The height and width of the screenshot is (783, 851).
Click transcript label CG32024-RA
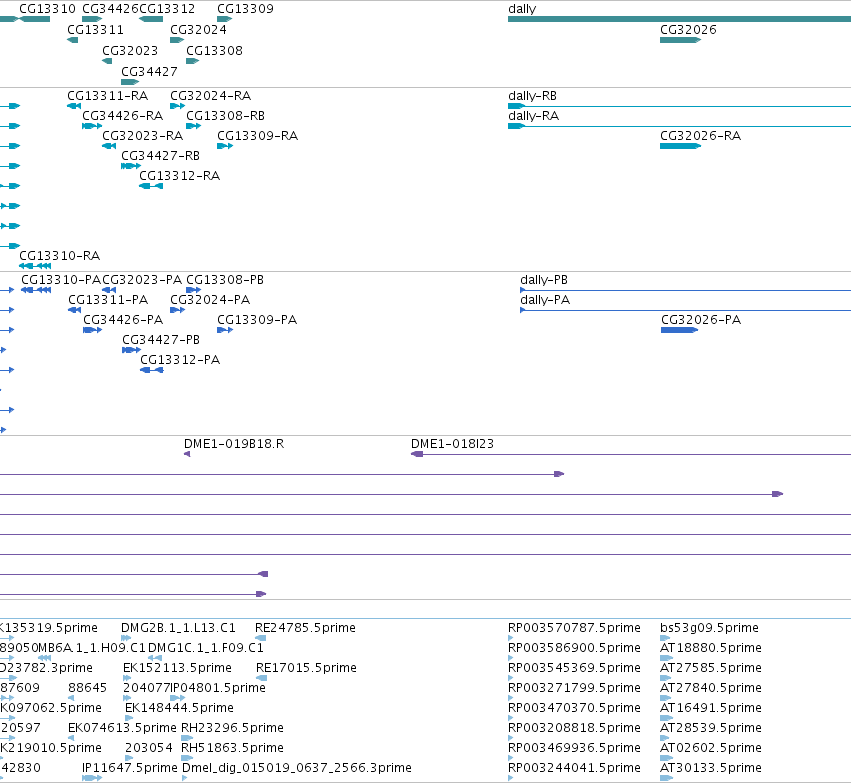(x=211, y=96)
